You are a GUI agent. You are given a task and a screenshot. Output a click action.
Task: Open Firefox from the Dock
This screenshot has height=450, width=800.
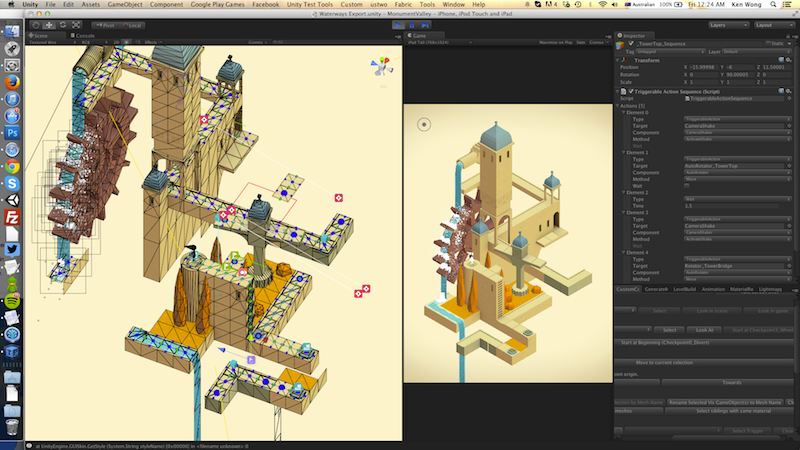(12, 82)
